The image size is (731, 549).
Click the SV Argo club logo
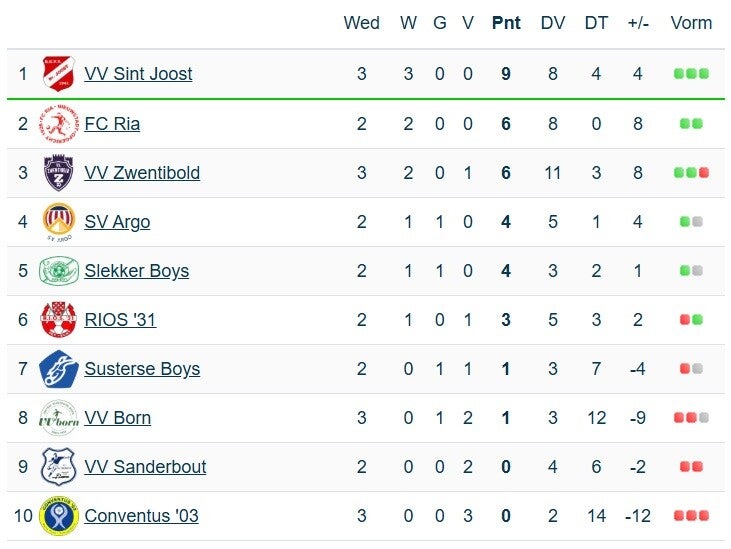tap(59, 221)
